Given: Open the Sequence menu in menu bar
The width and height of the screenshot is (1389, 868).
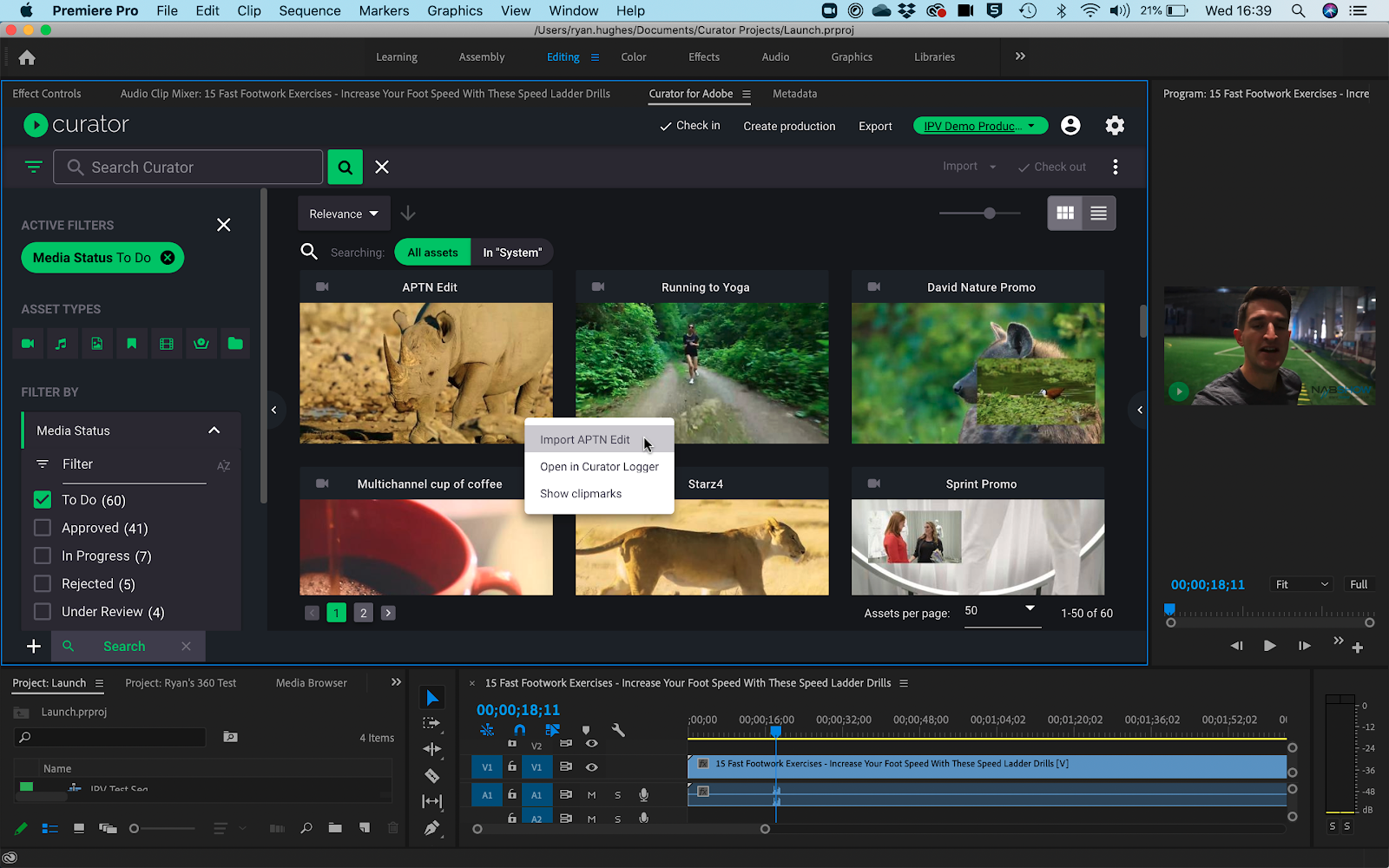Looking at the screenshot, I should pyautogui.click(x=310, y=10).
